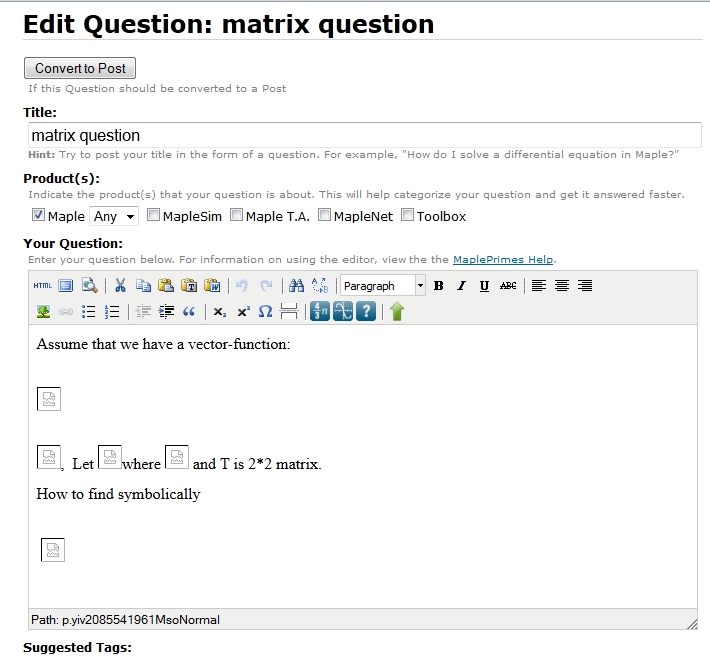Screen dimensions: 710x658
Task: Open the Maple math equation editor icon
Action: (320, 312)
